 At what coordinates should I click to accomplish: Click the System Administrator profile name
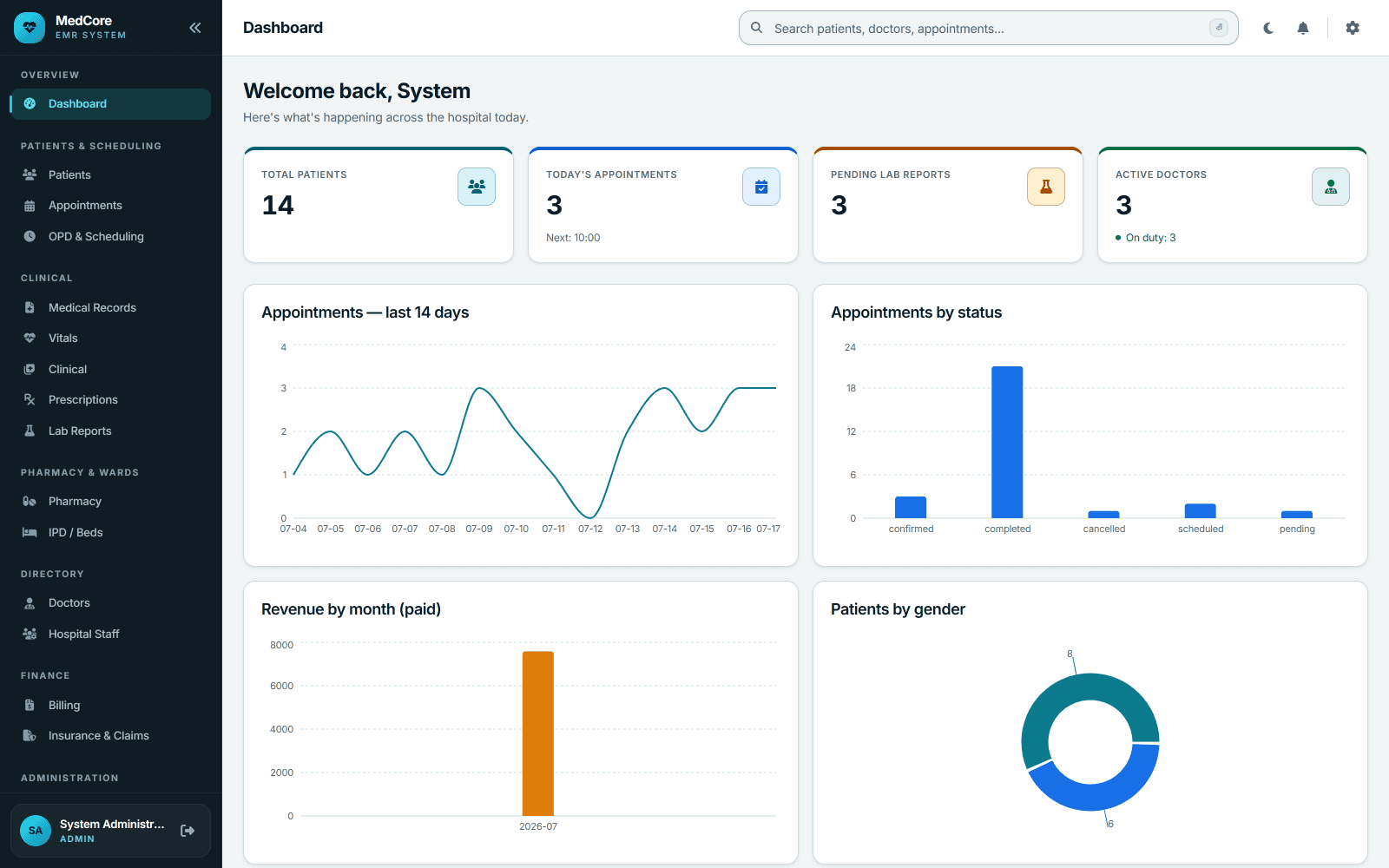click(112, 824)
